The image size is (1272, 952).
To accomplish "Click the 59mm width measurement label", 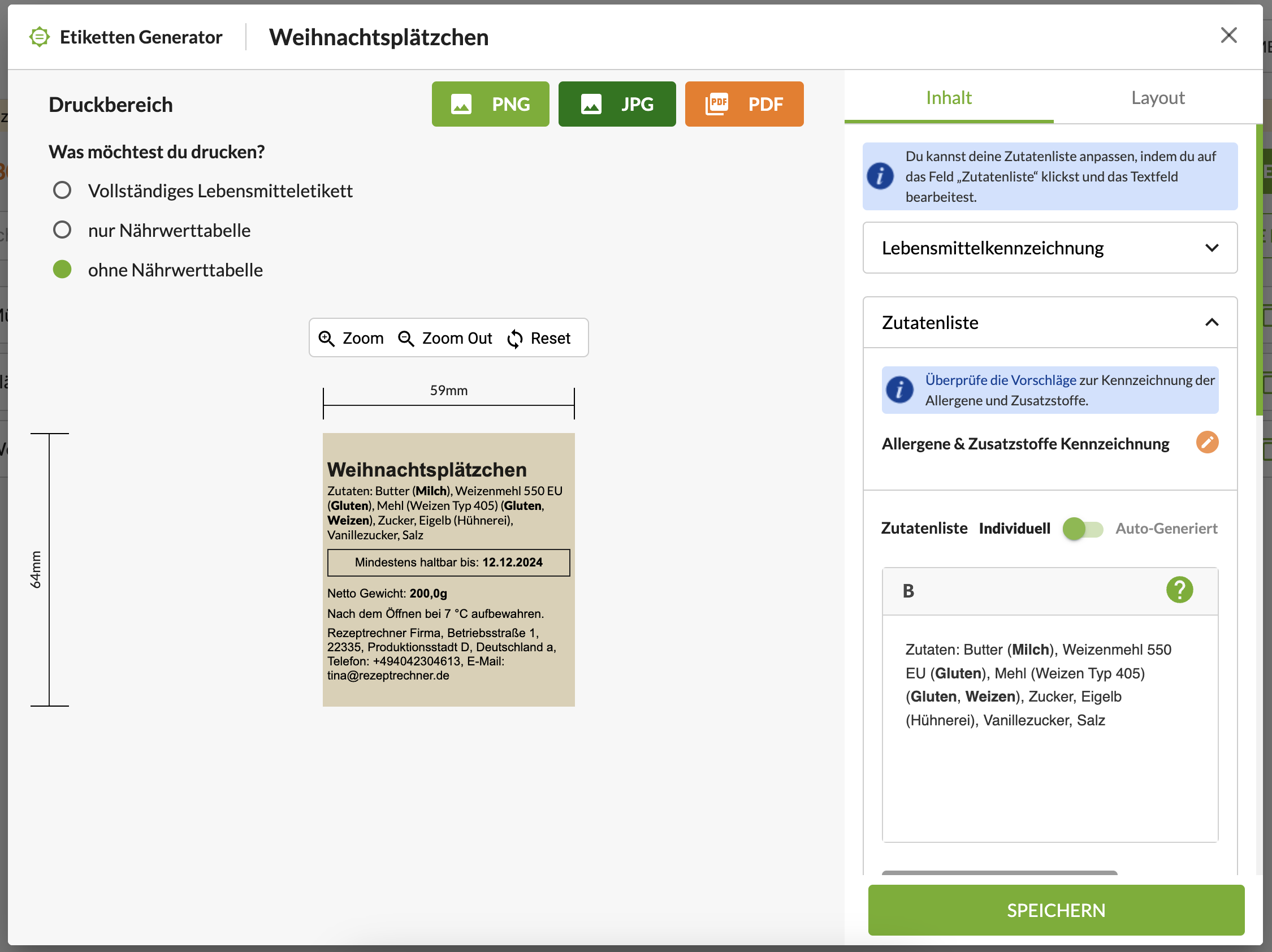I will tap(448, 390).
